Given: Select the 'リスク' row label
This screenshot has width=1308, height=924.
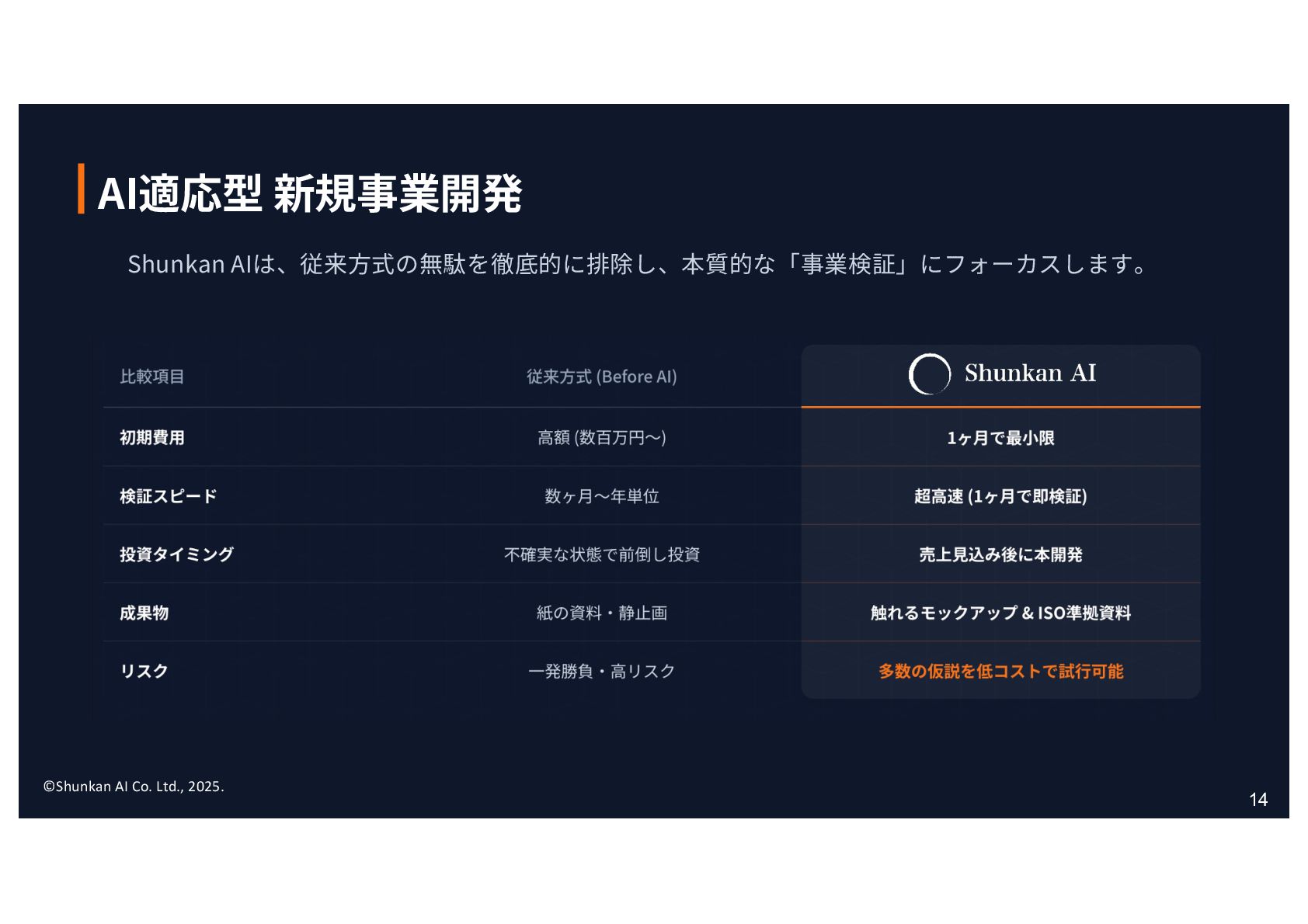Looking at the screenshot, I should point(144,671).
